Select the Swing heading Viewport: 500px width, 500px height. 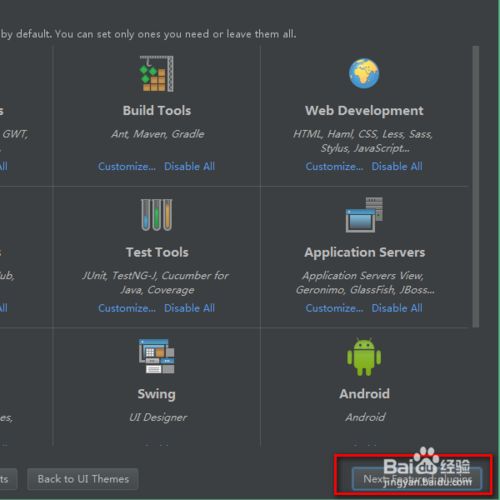pos(157,394)
